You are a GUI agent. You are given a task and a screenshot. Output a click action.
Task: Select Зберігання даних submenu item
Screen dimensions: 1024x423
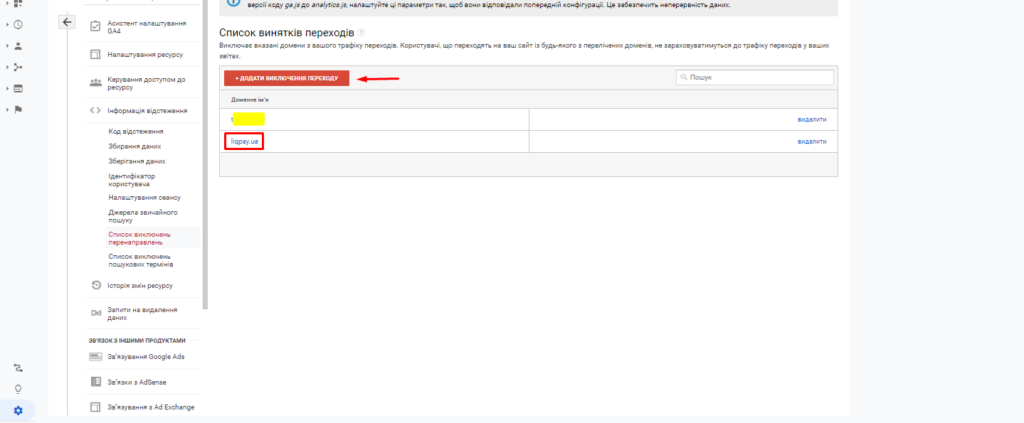pyautogui.click(x=136, y=161)
